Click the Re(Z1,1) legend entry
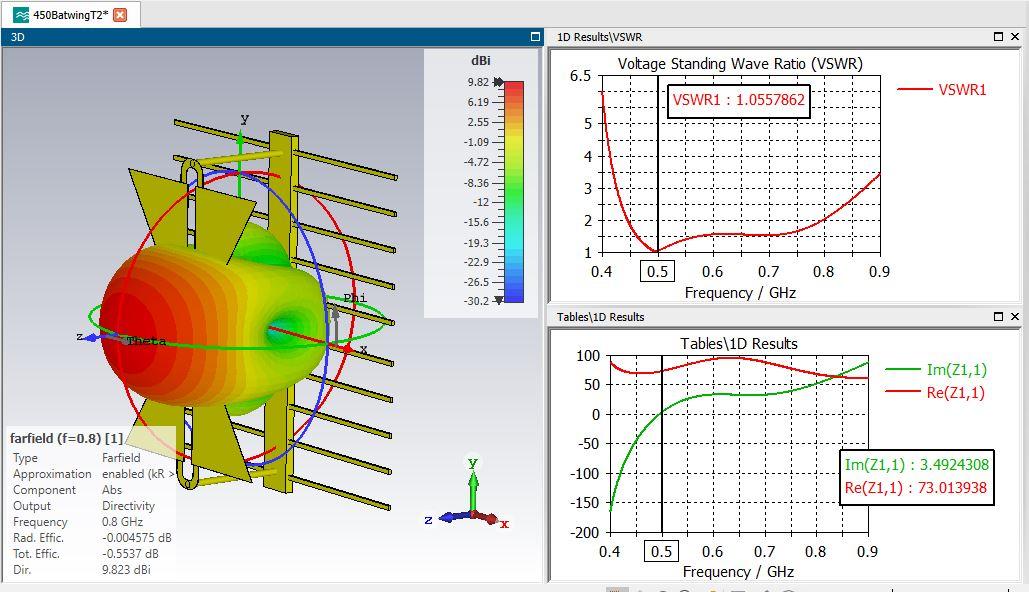This screenshot has width=1029, height=592. point(936,392)
